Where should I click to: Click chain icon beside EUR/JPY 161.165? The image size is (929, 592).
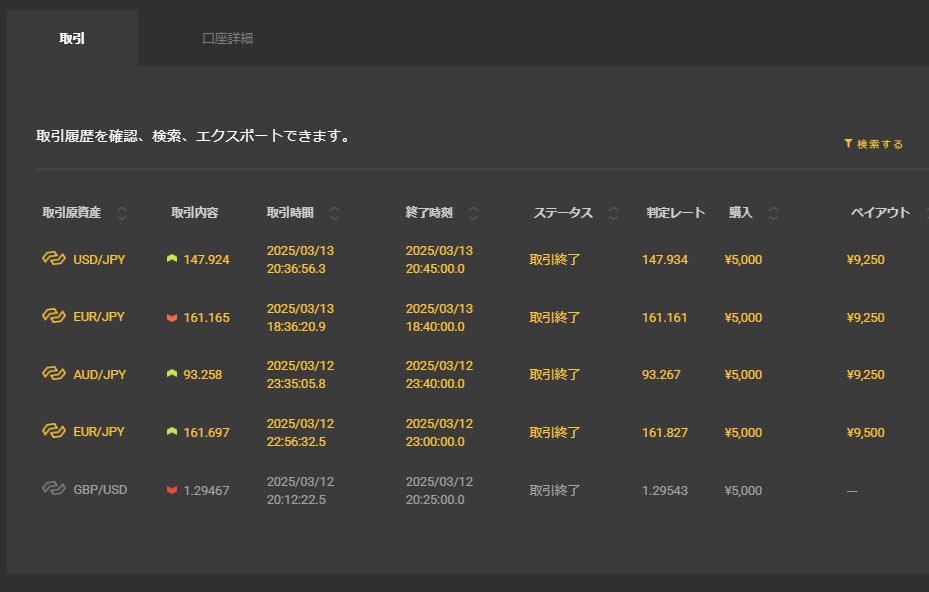(x=54, y=316)
